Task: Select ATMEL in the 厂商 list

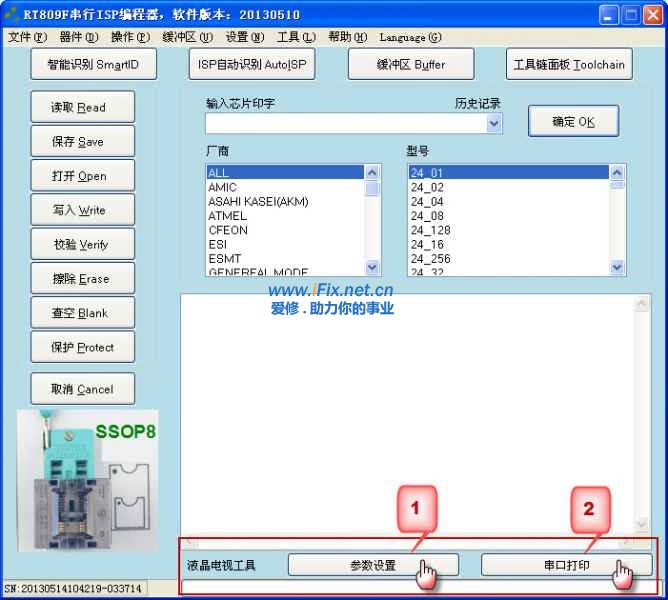Action: [285, 216]
